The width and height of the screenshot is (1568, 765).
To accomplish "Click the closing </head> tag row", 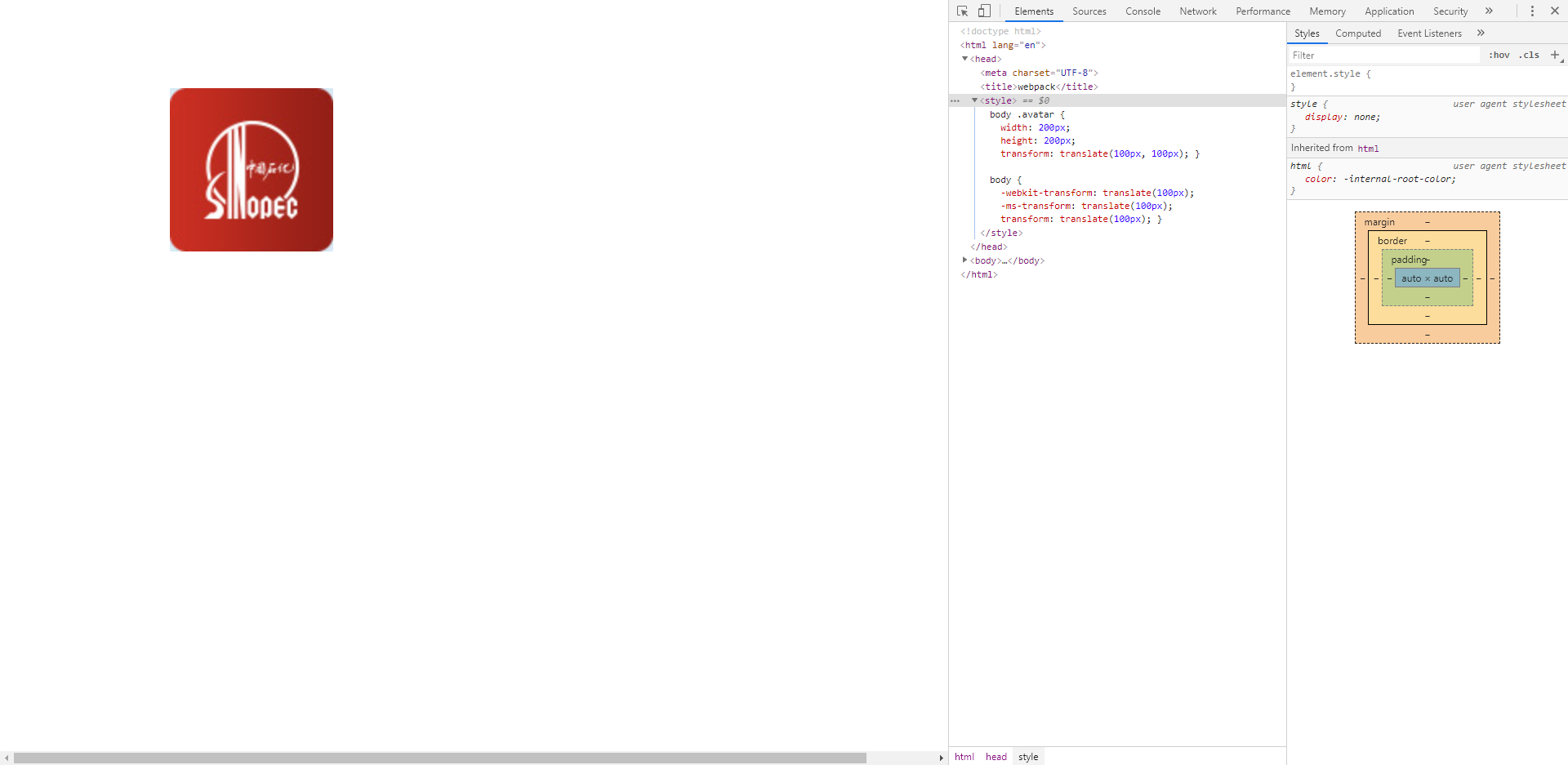I will 989,247.
